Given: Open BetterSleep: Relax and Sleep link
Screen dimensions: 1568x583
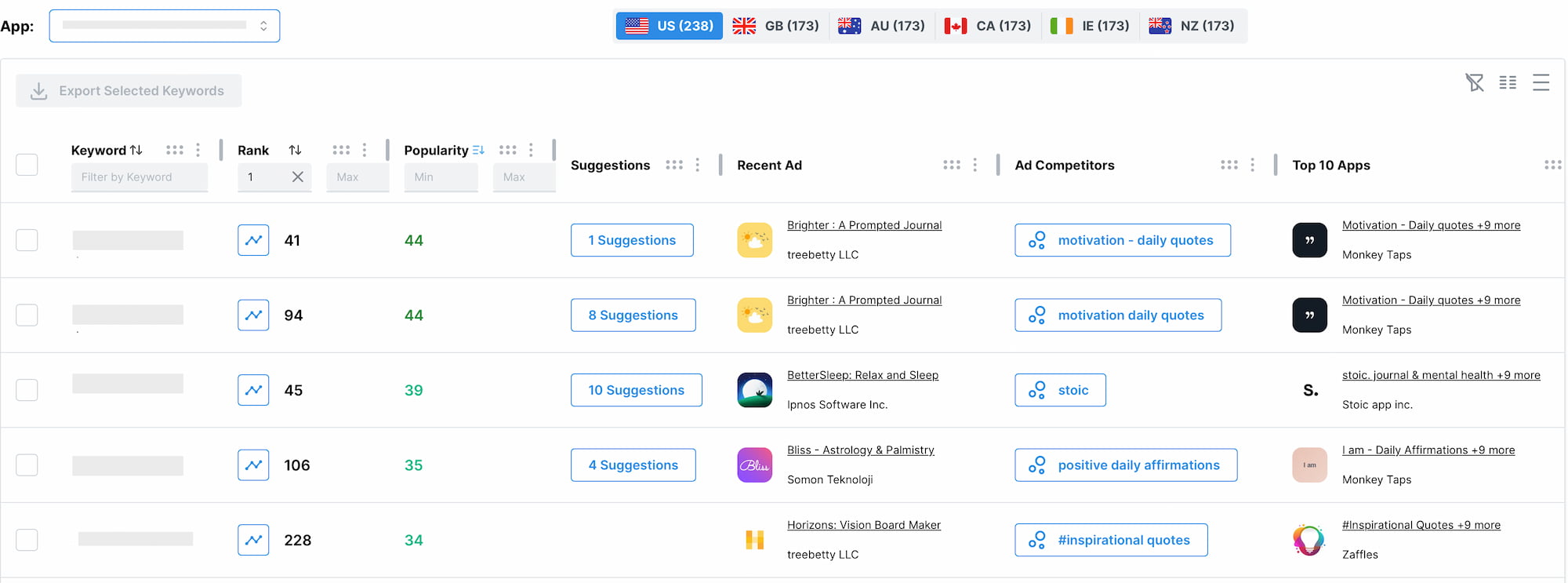Looking at the screenshot, I should pyautogui.click(x=862, y=375).
